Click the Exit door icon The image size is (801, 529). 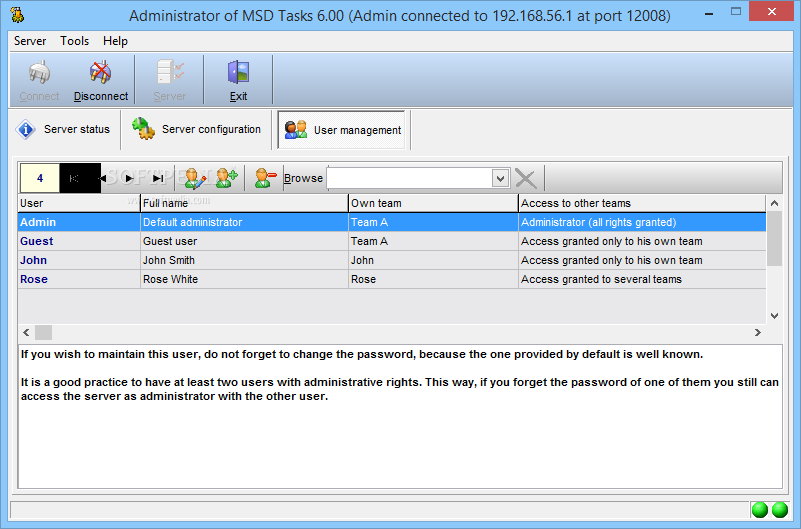pyautogui.click(x=238, y=73)
